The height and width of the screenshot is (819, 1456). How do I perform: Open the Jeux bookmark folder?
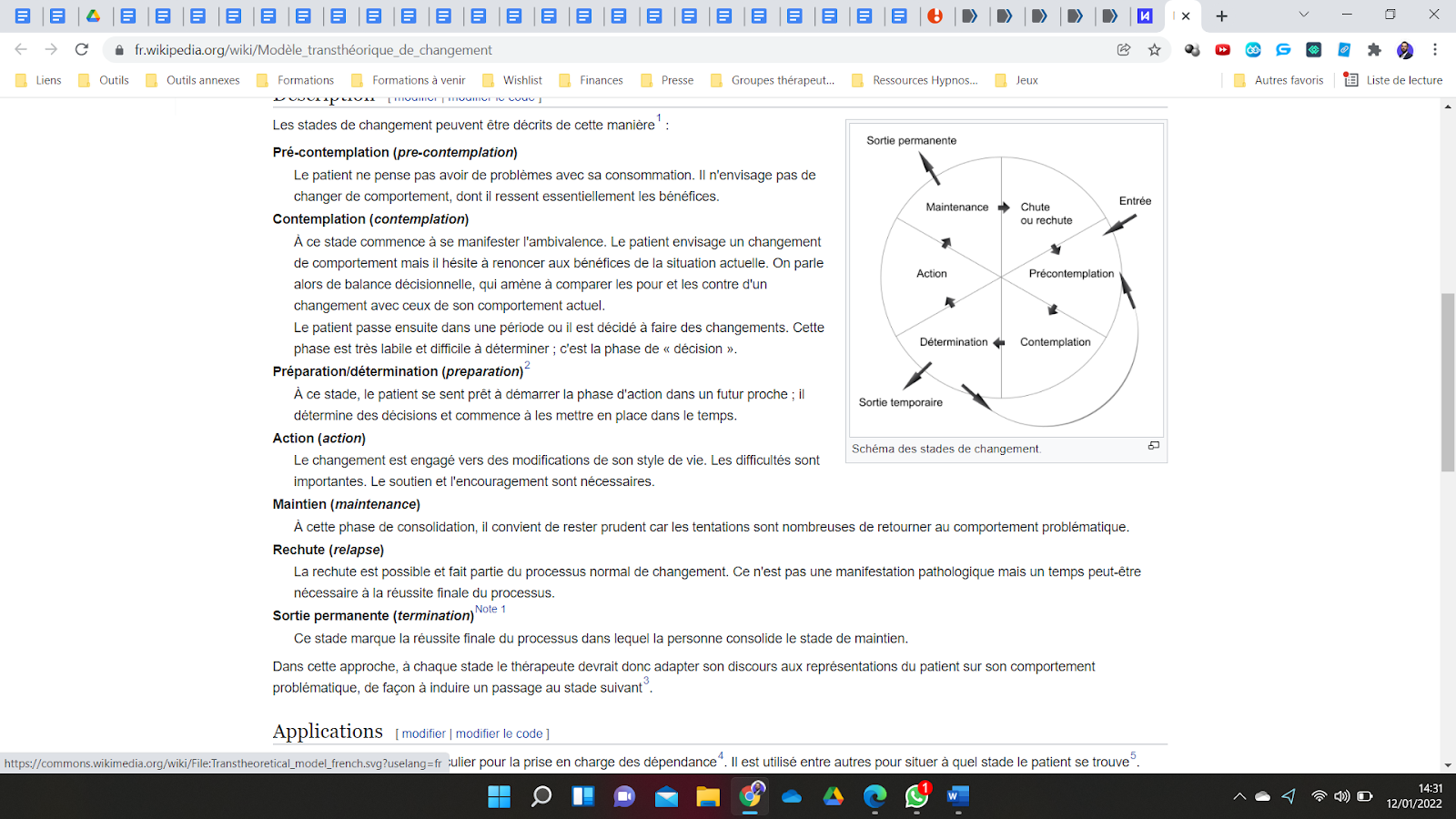(x=1016, y=80)
